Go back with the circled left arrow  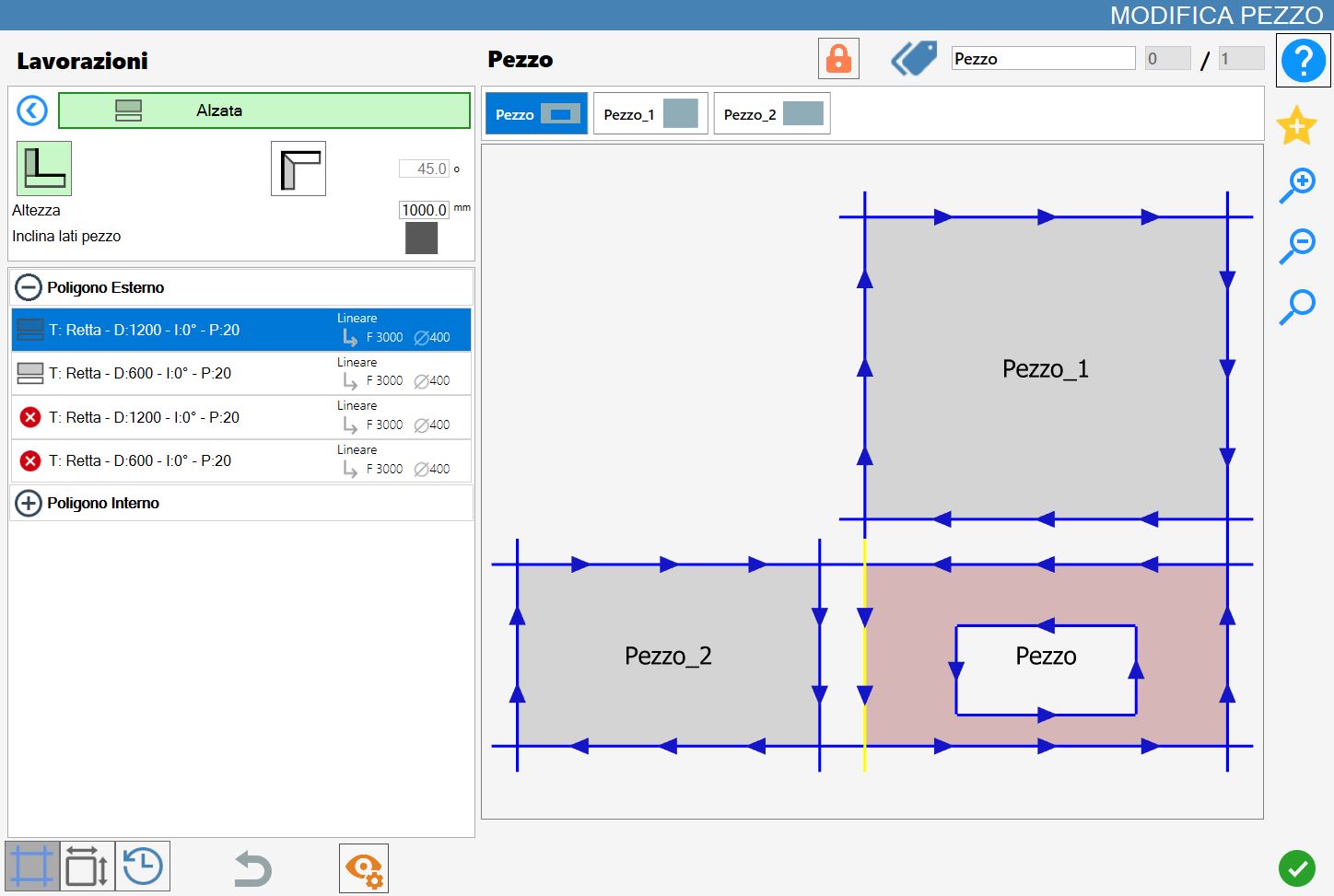tap(32, 111)
